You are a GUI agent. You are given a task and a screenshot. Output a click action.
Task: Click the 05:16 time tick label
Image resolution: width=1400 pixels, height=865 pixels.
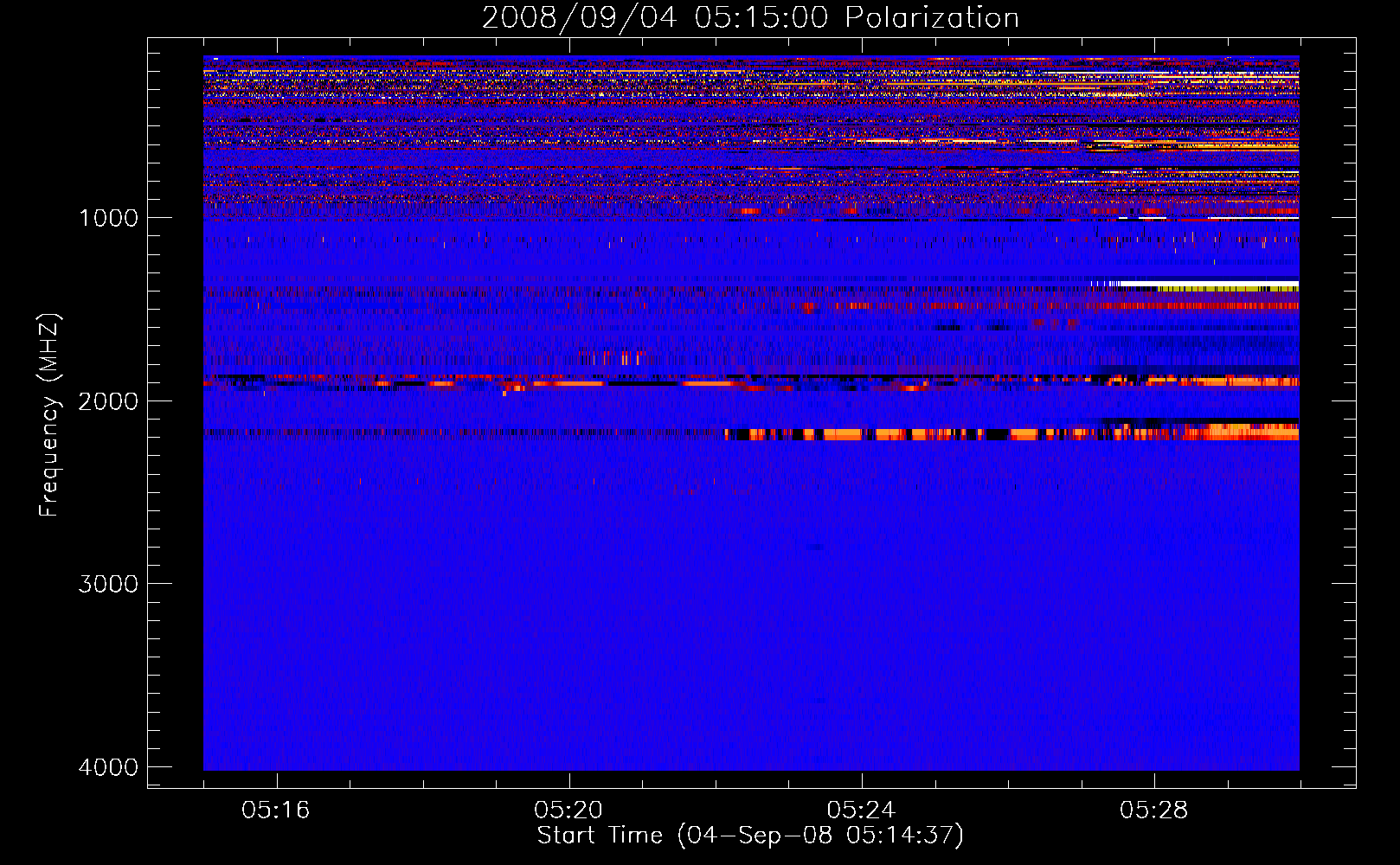pos(276,811)
